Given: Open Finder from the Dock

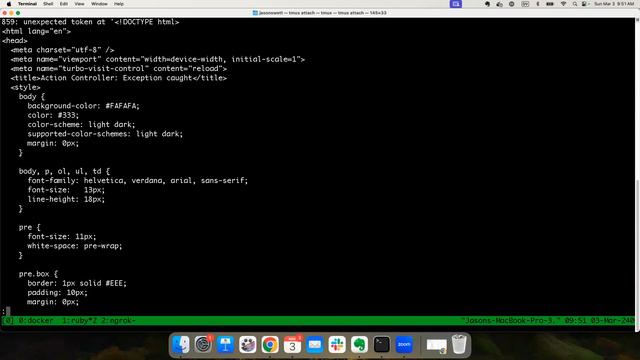Looking at the screenshot, I should (180, 345).
